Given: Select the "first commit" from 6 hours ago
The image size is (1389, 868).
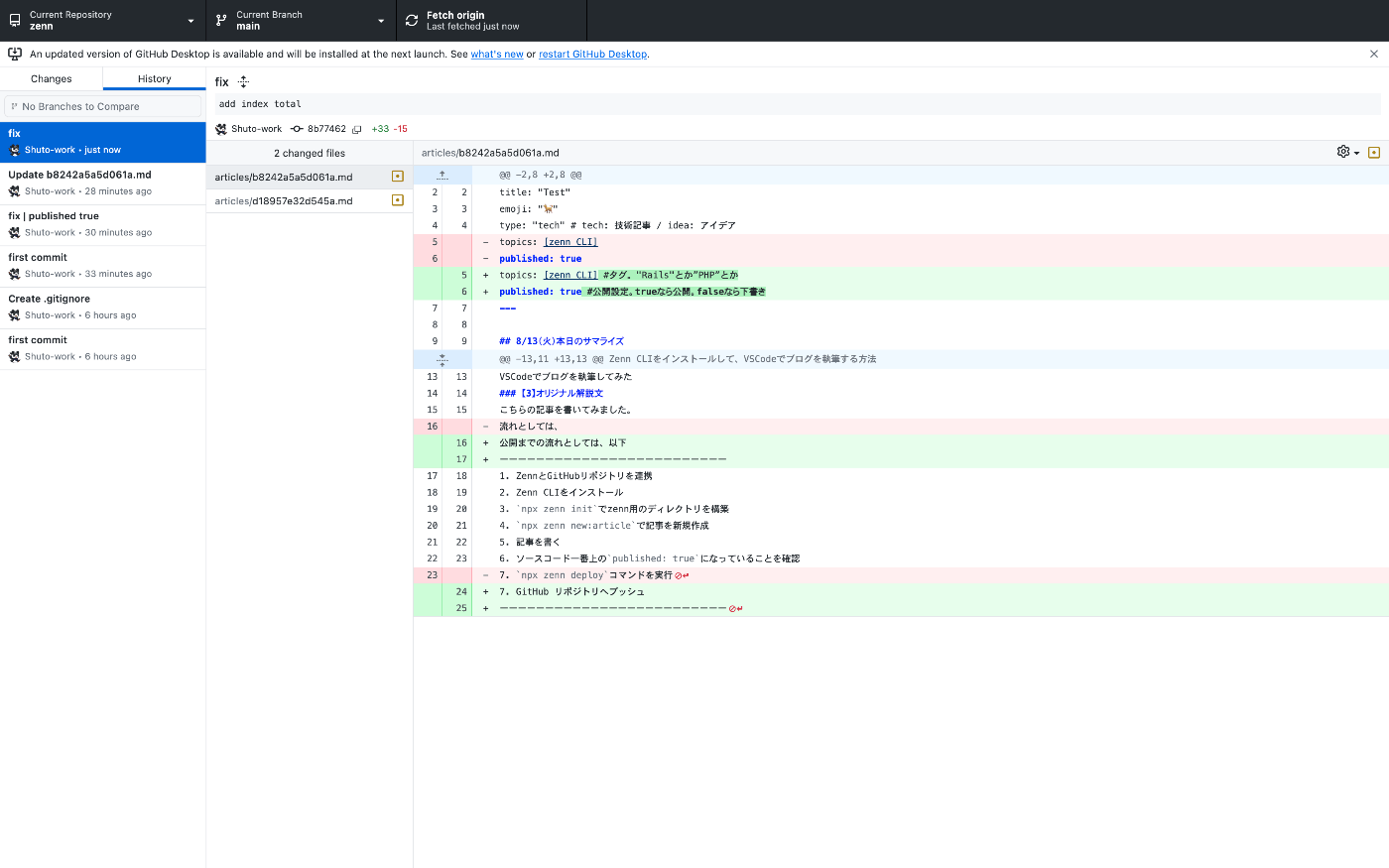Looking at the screenshot, I should tap(103, 348).
